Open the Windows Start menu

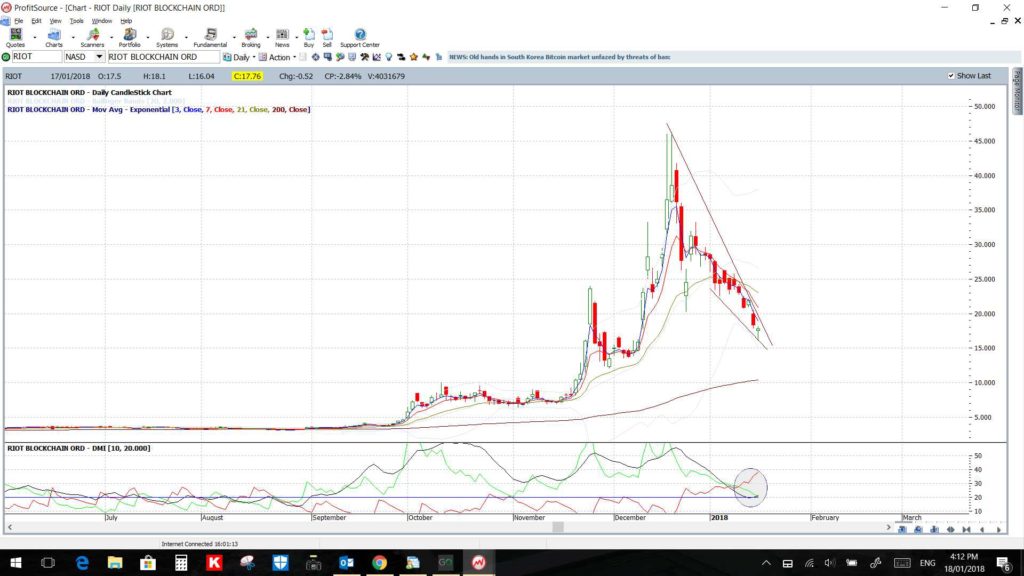coord(15,562)
